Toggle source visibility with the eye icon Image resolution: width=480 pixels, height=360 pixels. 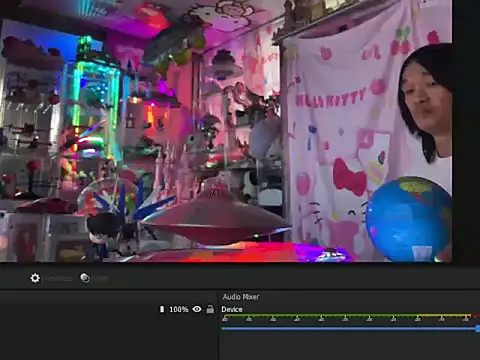197,309
